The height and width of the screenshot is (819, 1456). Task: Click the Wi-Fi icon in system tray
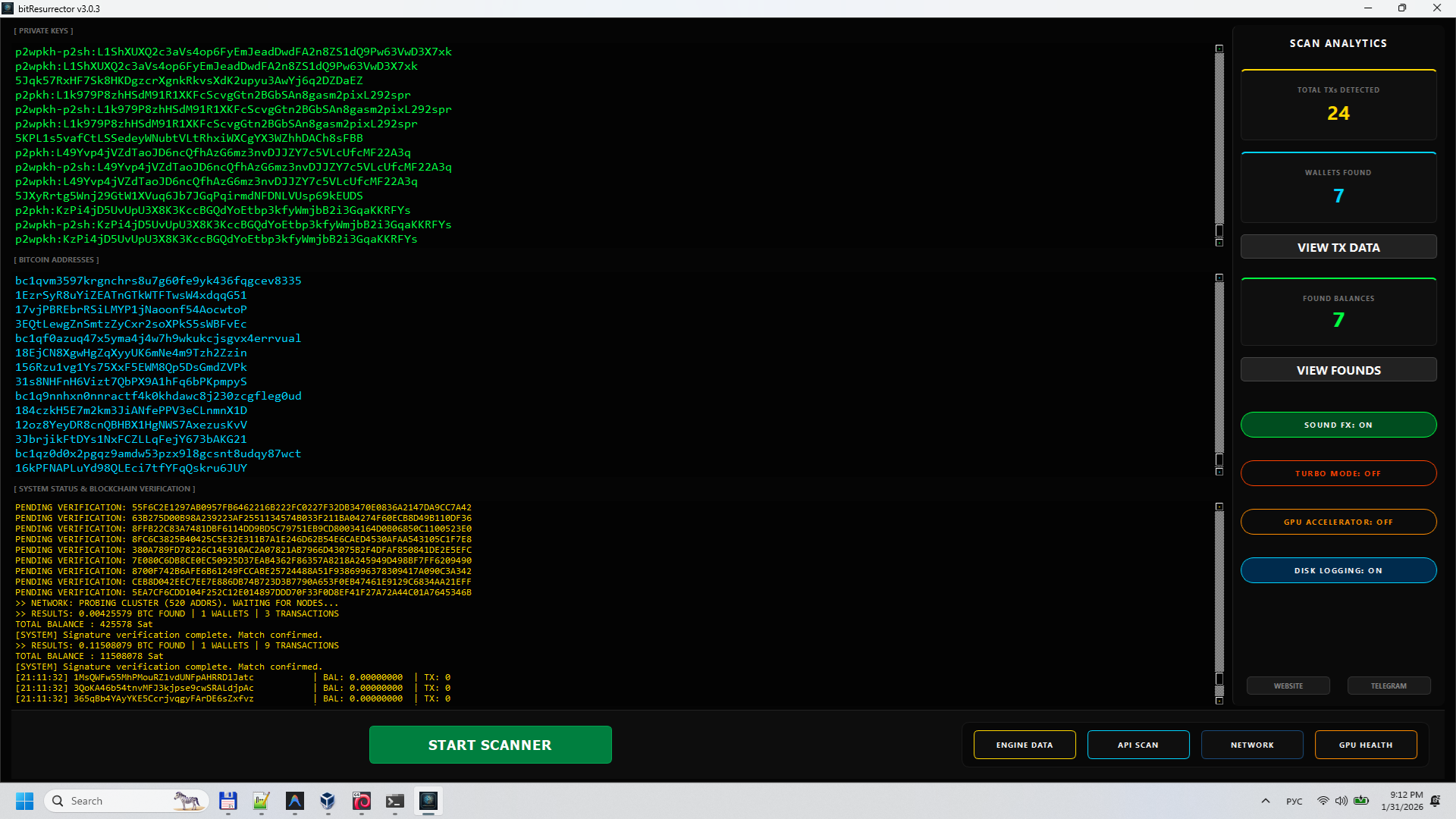[x=1323, y=802]
